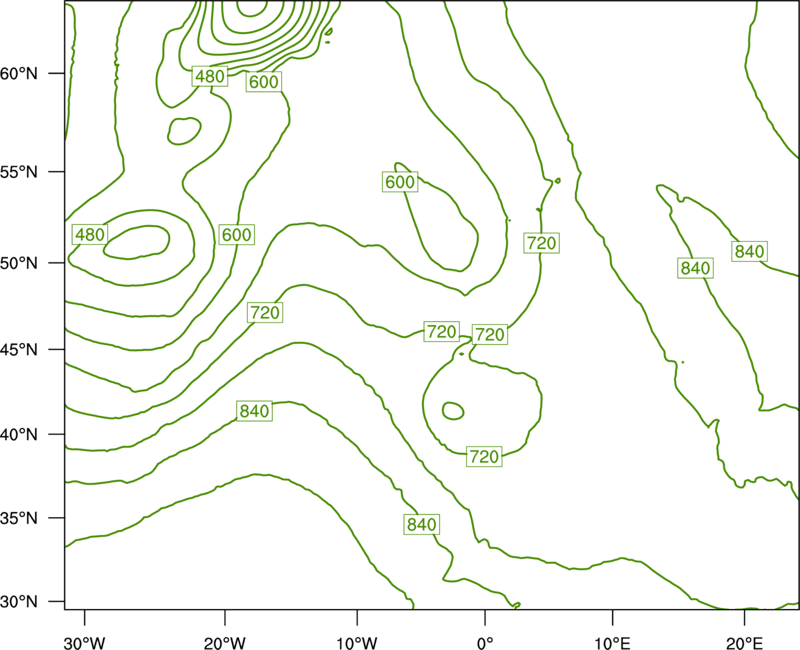This screenshot has height=650, width=800.
Task: Click the 840 contour label near 35°N, 5°W
Action: pyautogui.click(x=421, y=524)
